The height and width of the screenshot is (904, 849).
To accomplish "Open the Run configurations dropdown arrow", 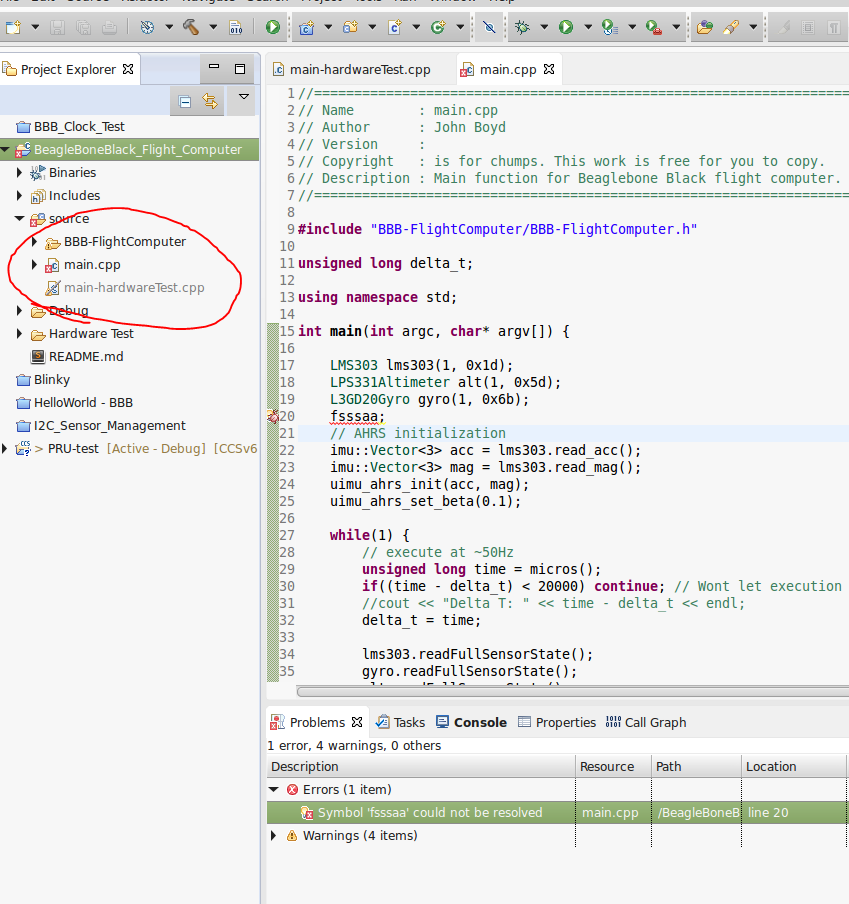I will coord(588,27).
